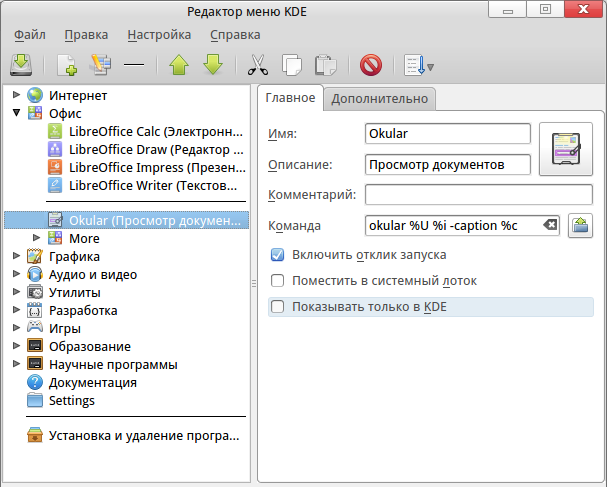
Task: Click the Save menu changes toolbar icon
Action: (x=21, y=65)
